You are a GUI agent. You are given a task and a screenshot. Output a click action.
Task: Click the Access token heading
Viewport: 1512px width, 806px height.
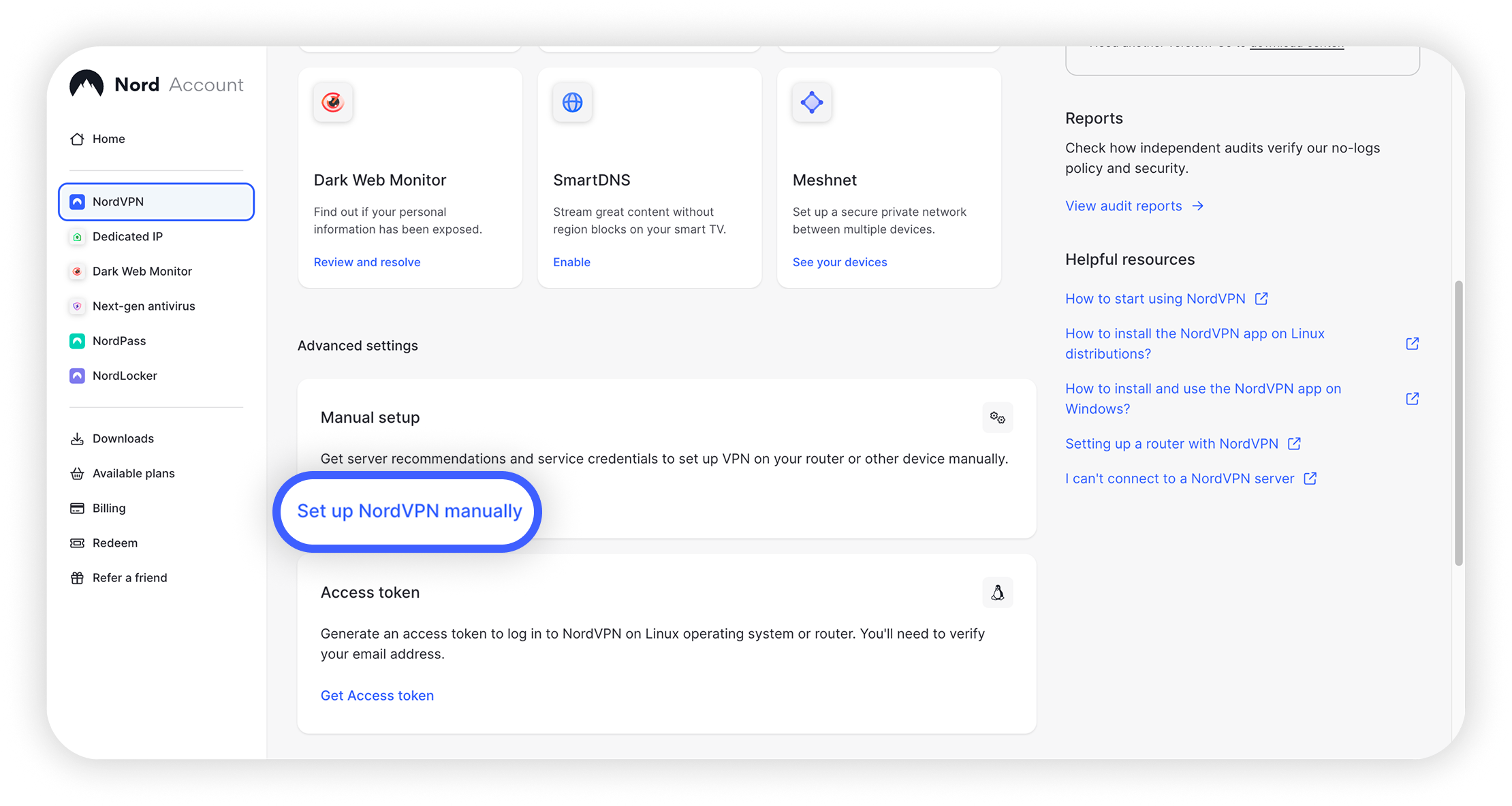point(370,592)
